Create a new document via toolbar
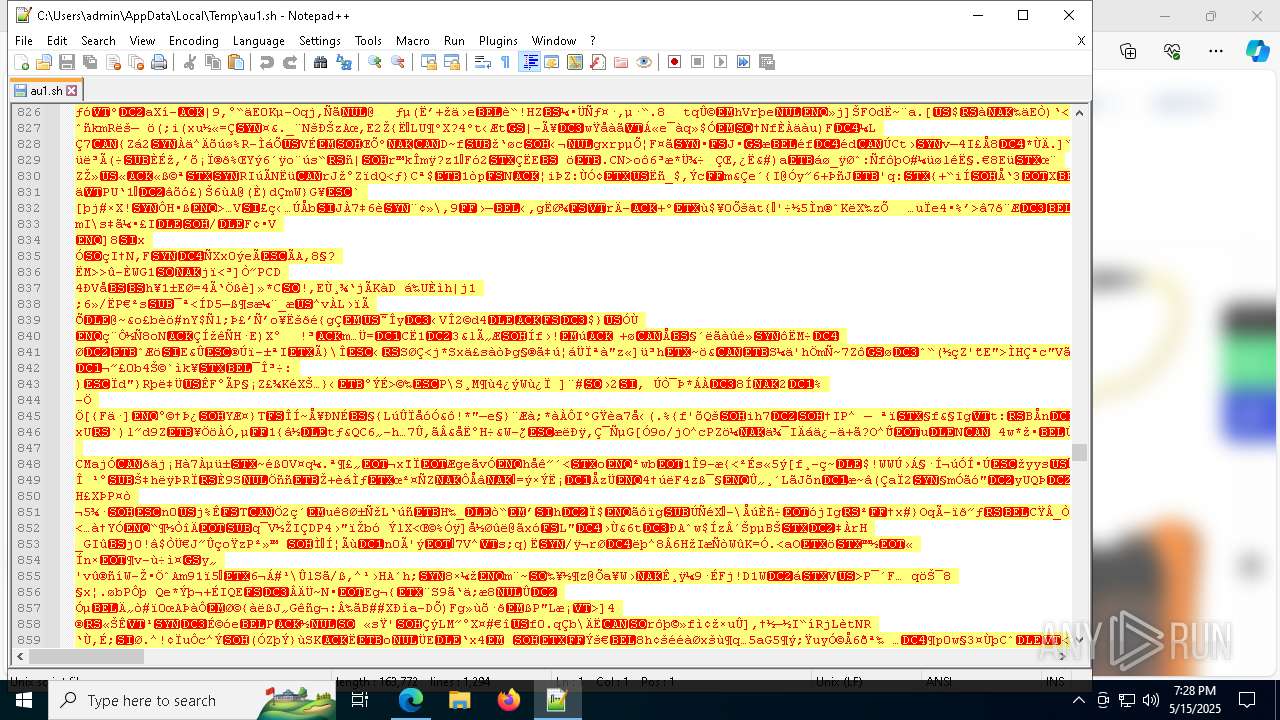Viewport: 1280px width, 720px height. click(22, 62)
